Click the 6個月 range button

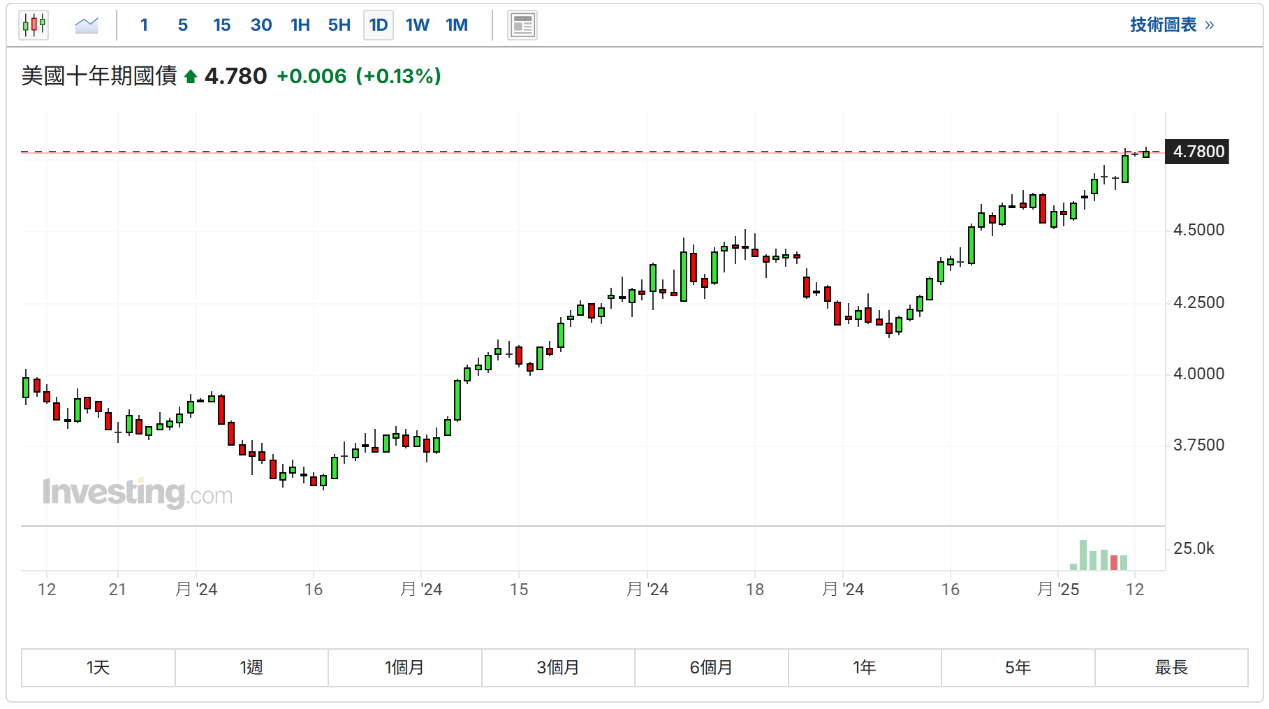coord(711,667)
